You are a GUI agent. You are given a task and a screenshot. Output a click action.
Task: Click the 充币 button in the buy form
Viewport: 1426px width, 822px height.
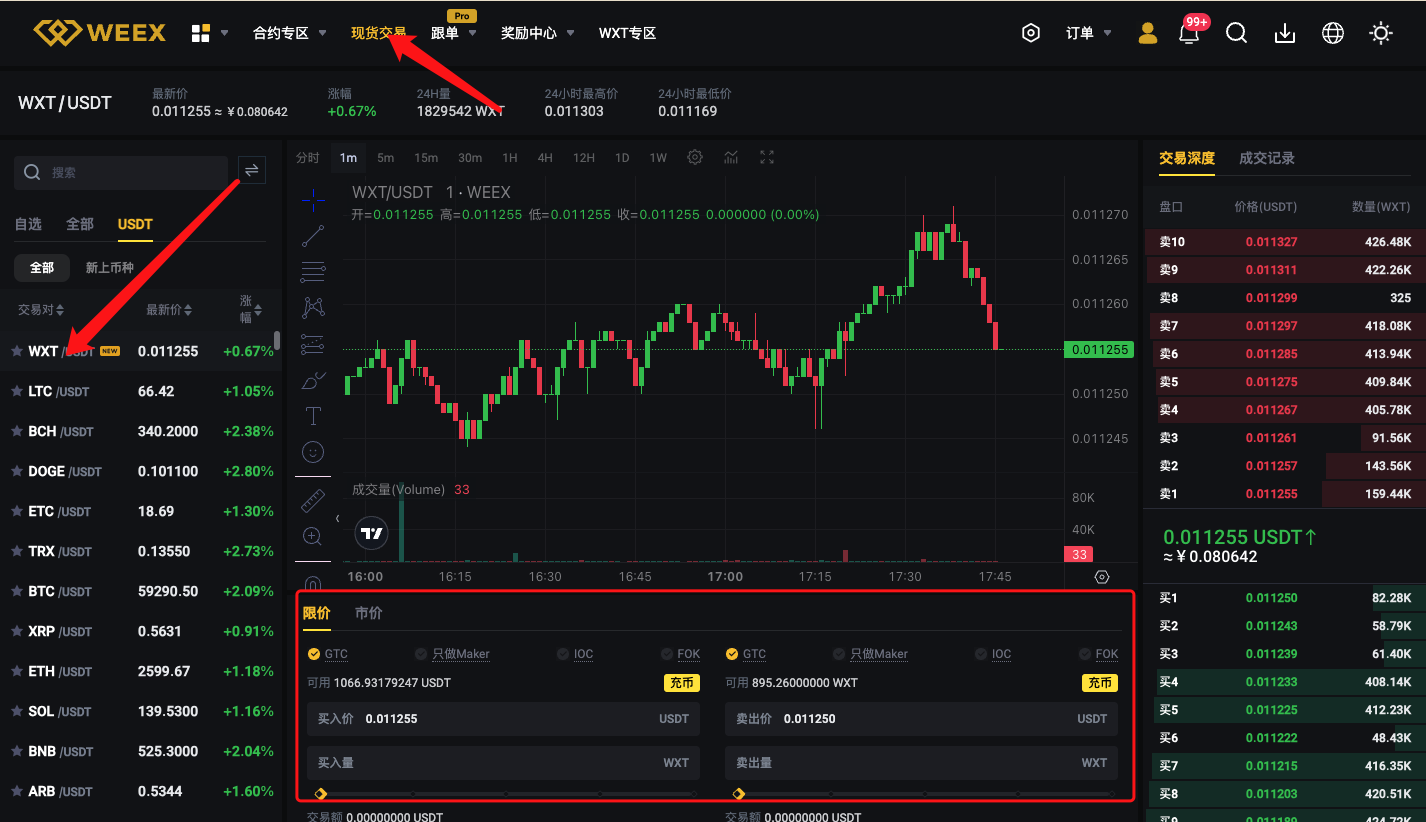point(682,683)
